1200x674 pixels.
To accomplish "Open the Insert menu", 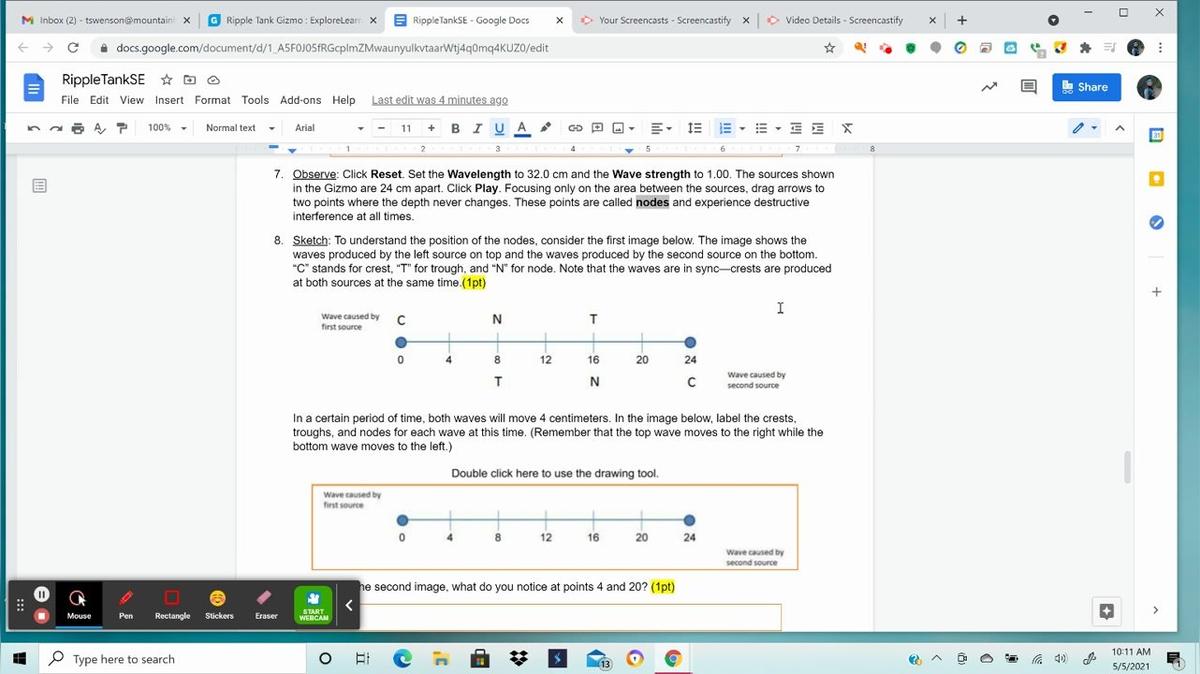I will 169,100.
